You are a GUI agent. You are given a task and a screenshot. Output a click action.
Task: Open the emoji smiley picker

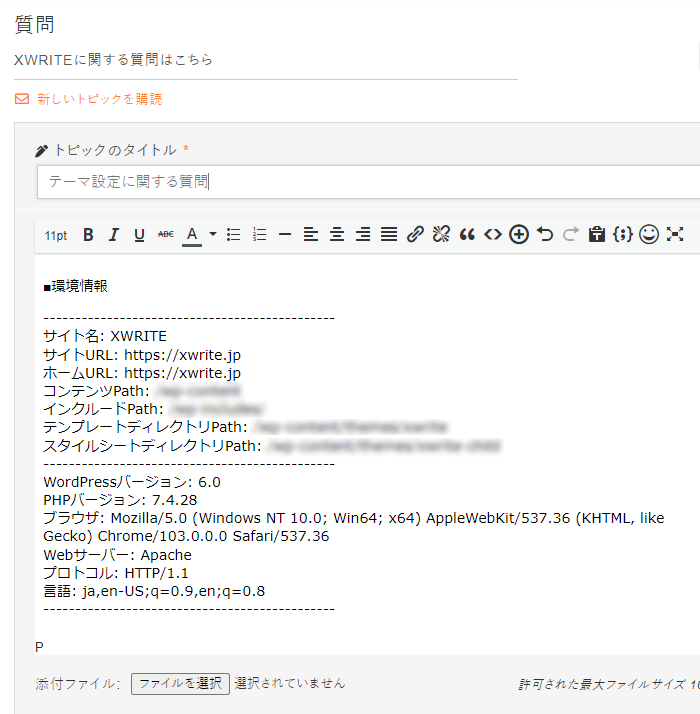tap(649, 235)
